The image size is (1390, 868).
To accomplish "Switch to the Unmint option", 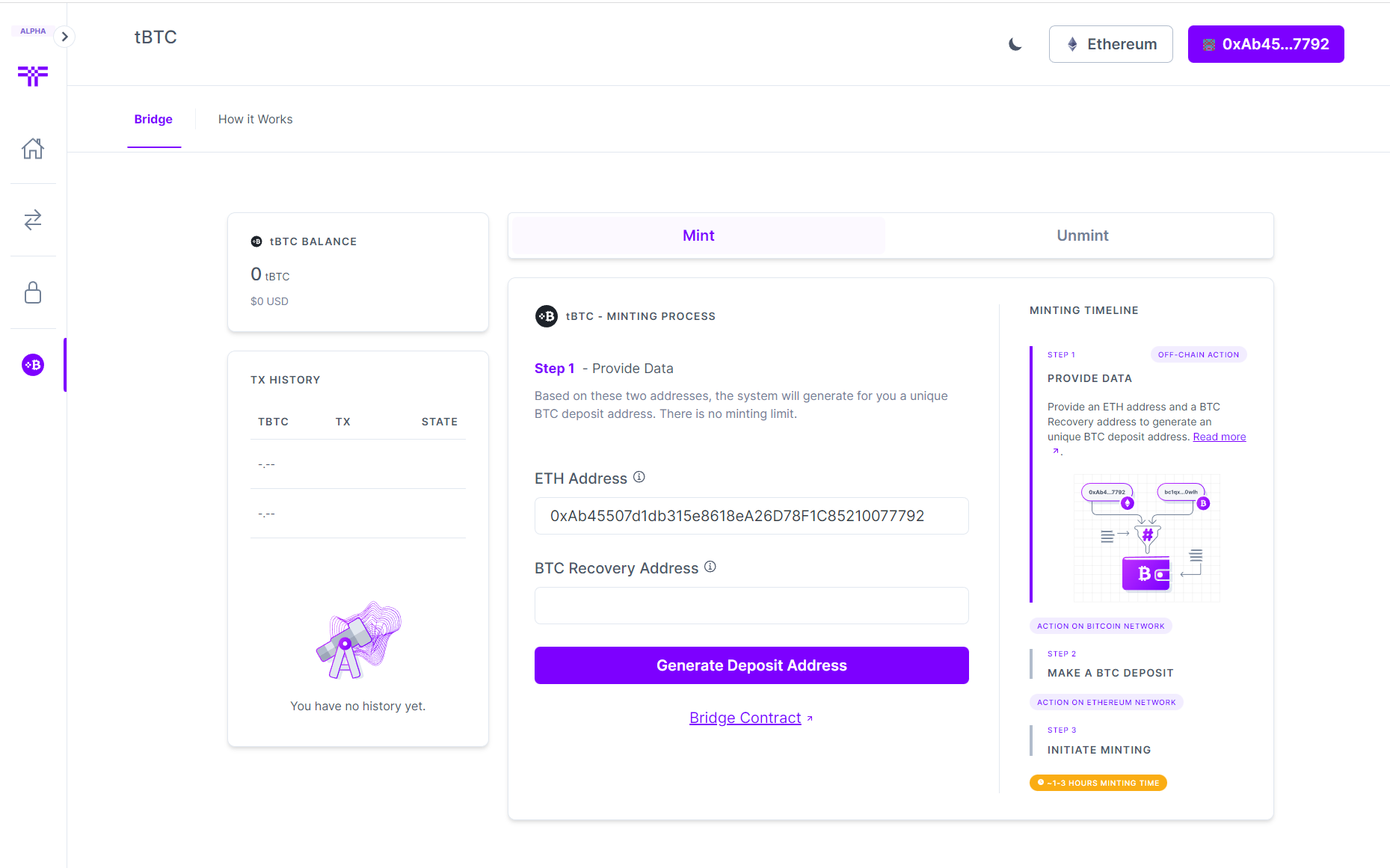I will point(1082,235).
